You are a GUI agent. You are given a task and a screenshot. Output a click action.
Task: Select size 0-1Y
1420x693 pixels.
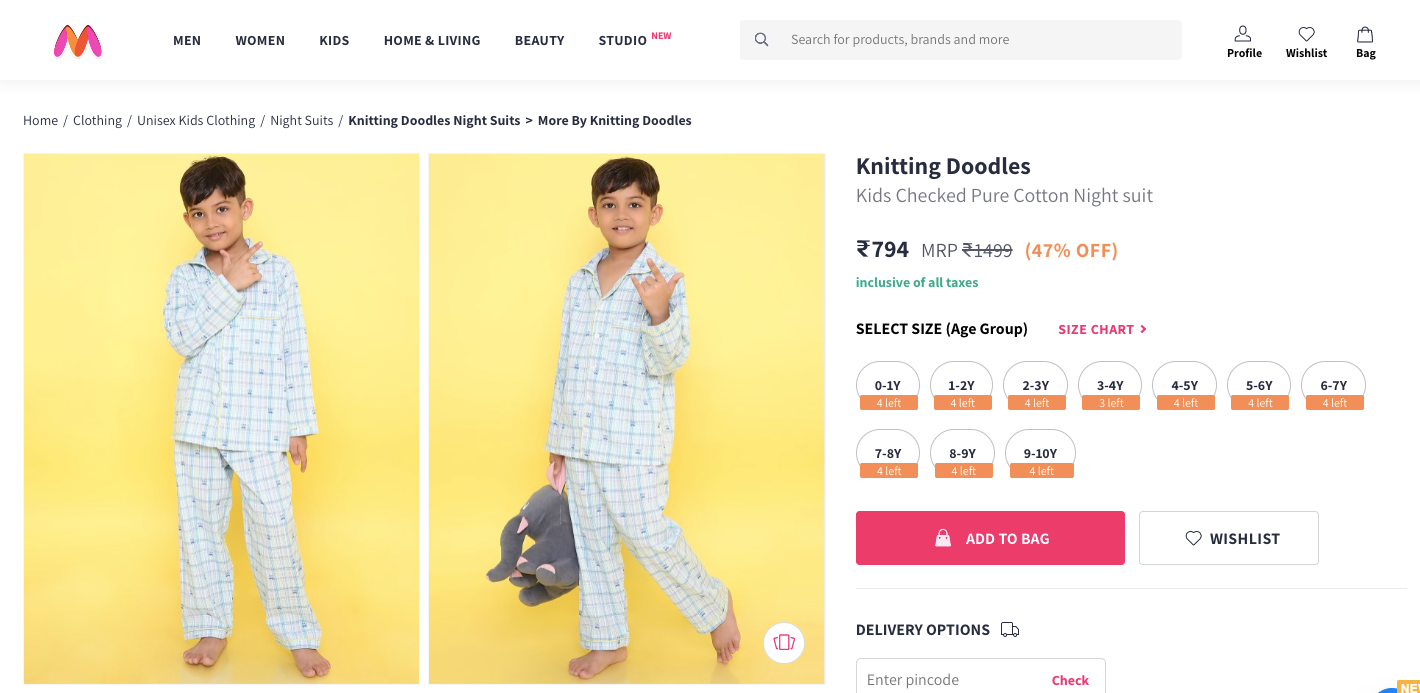(x=888, y=386)
